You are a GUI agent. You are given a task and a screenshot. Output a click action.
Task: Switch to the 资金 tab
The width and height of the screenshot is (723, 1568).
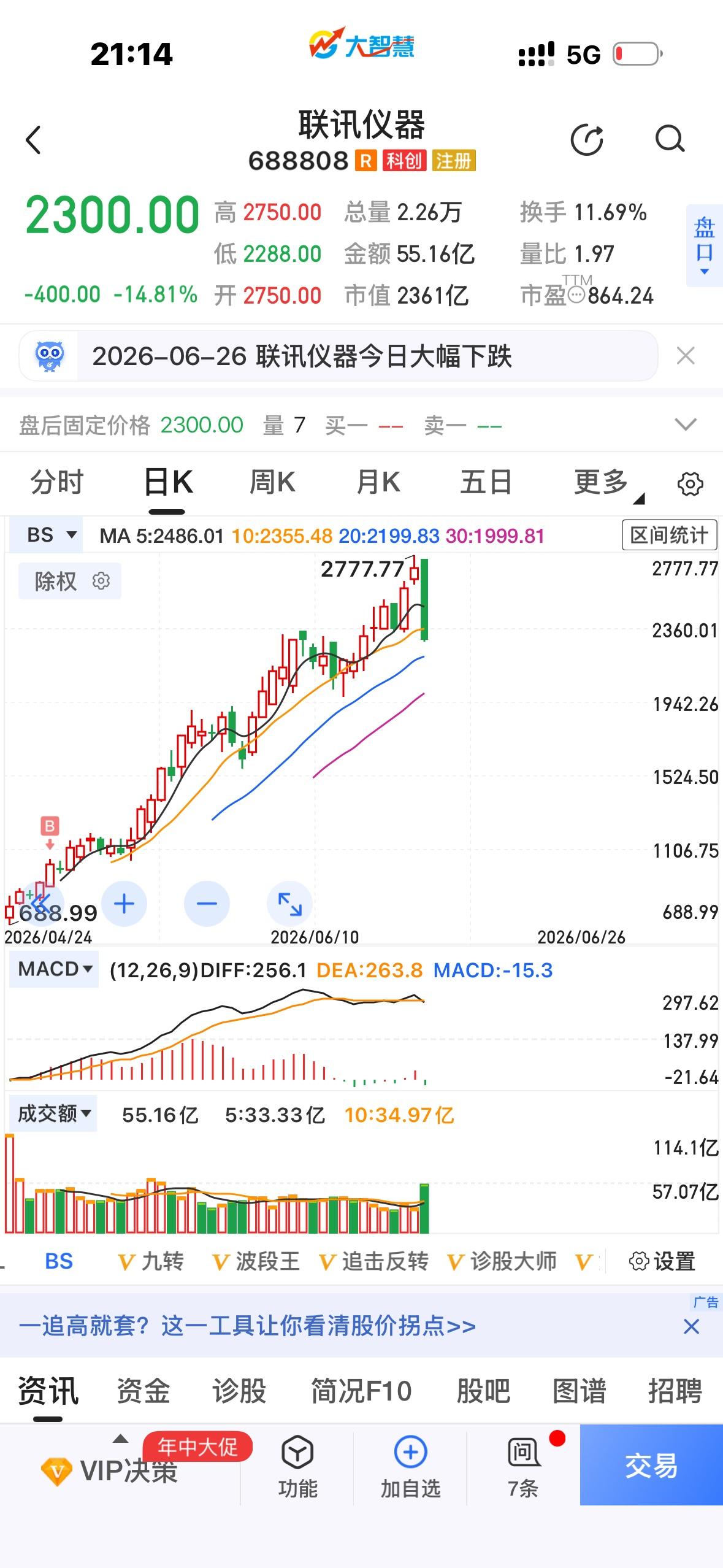coord(143,1390)
